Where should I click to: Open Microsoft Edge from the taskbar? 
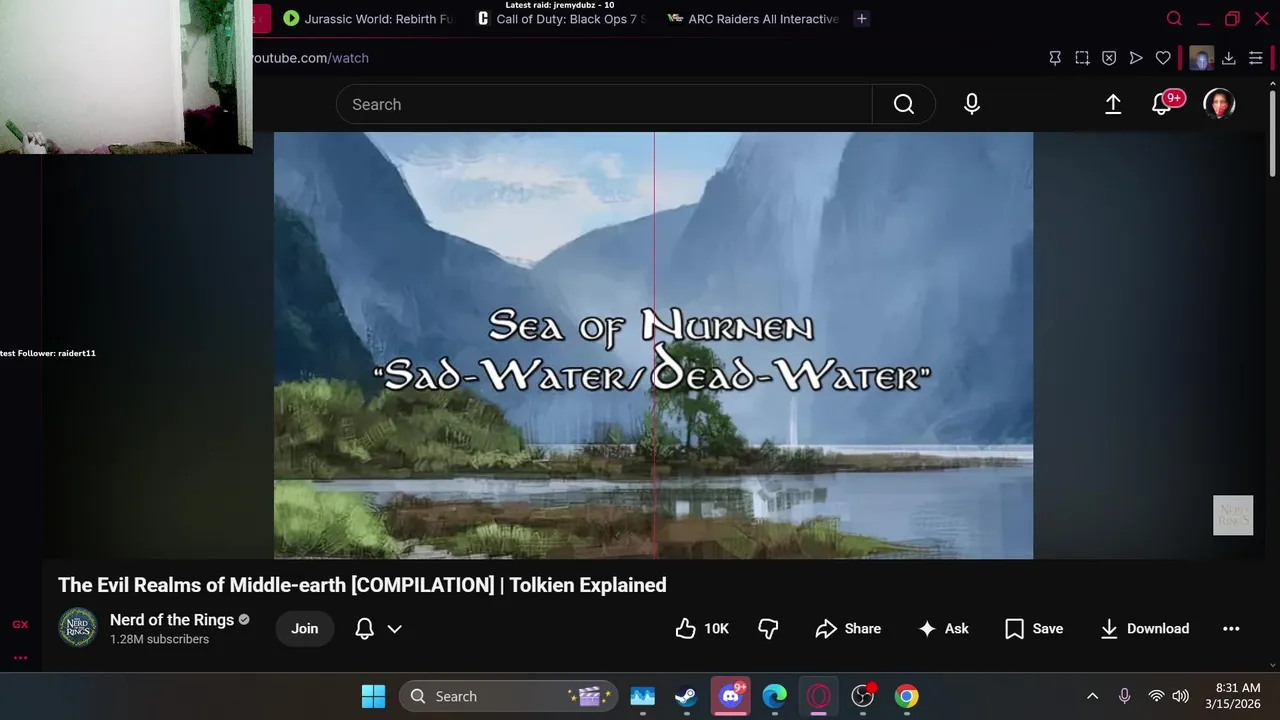pyautogui.click(x=775, y=696)
